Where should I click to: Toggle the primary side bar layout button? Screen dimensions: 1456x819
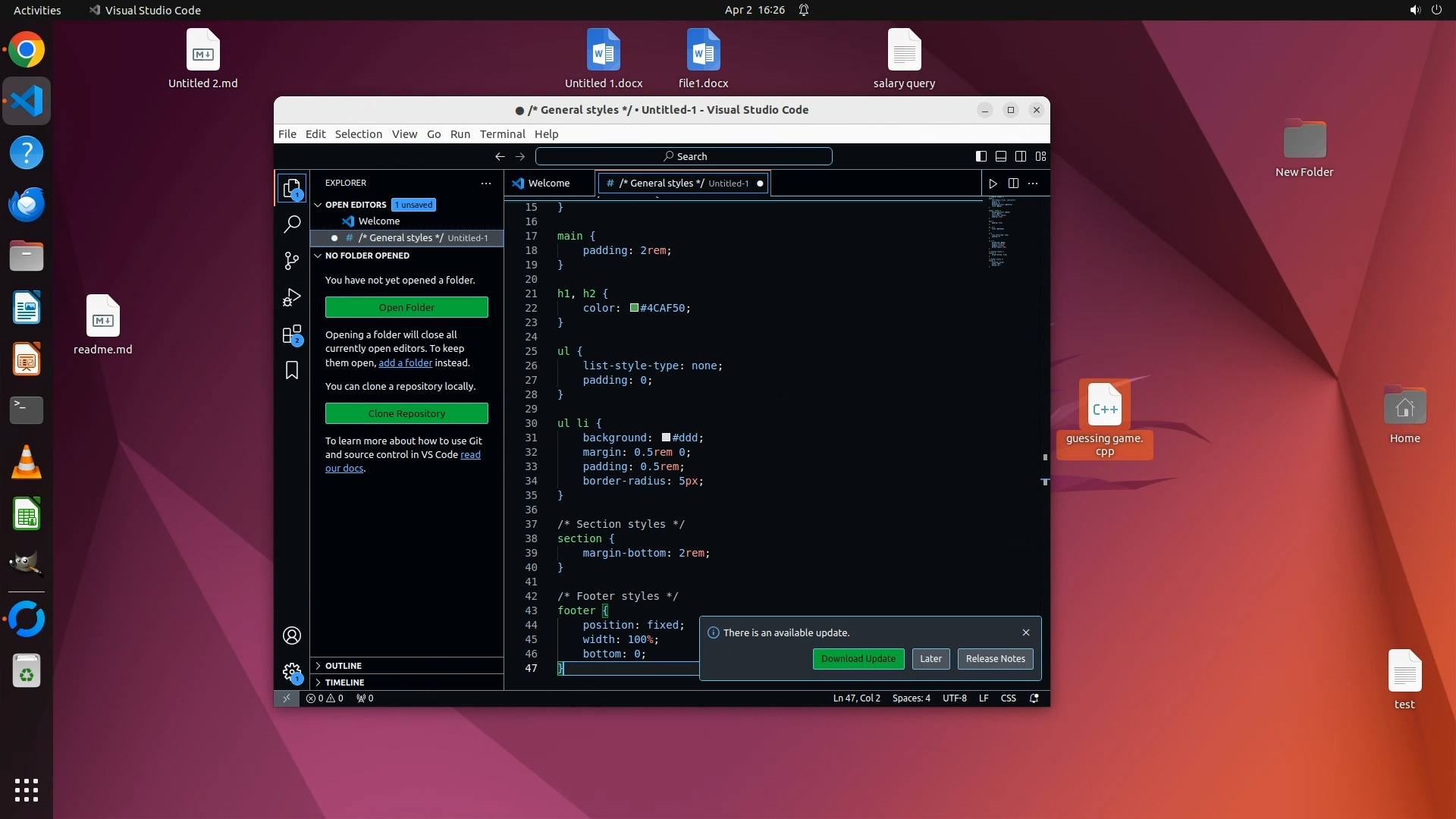pos(981,156)
